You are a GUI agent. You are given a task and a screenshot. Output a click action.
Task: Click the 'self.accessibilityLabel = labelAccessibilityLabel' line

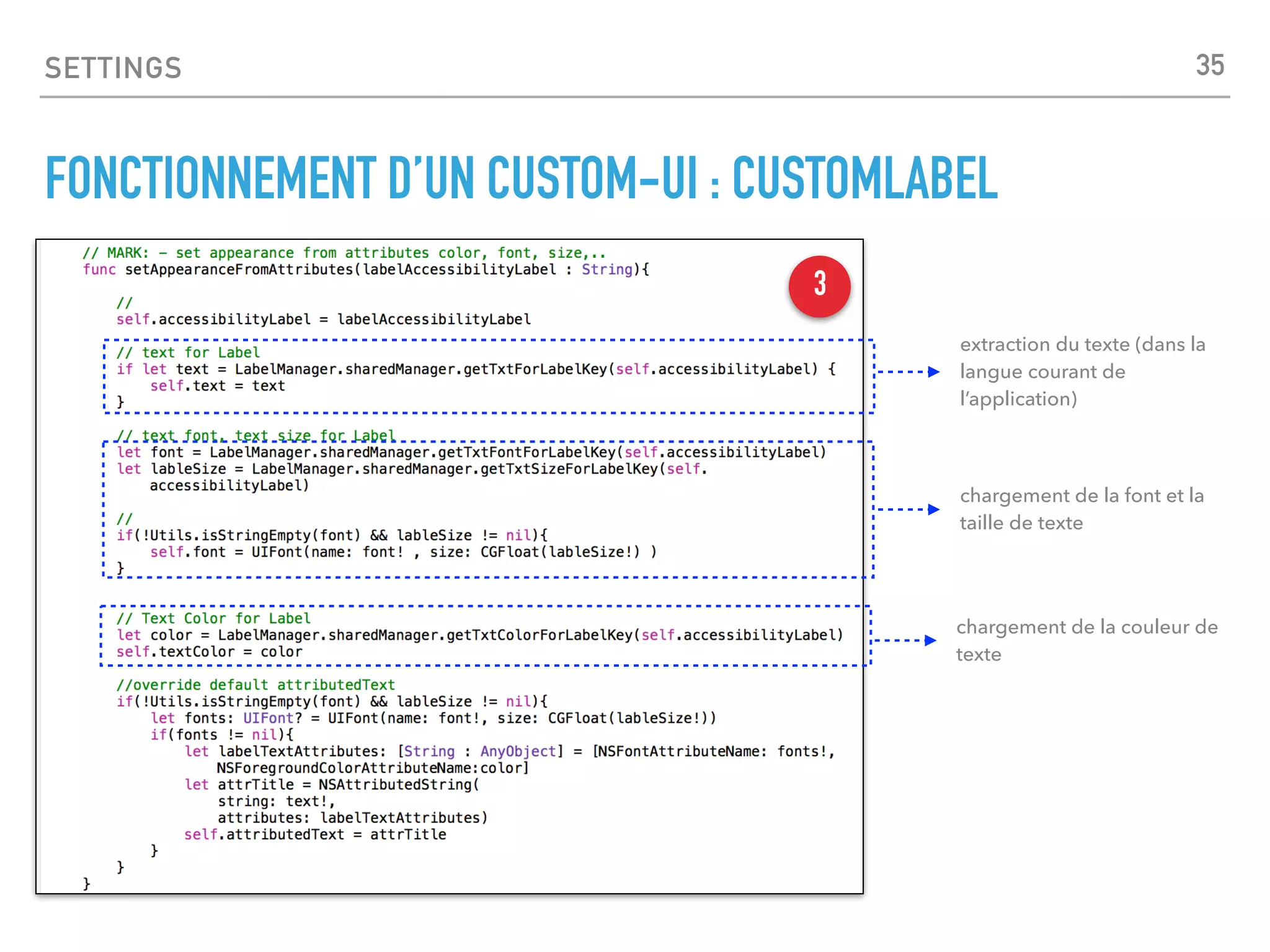click(324, 319)
